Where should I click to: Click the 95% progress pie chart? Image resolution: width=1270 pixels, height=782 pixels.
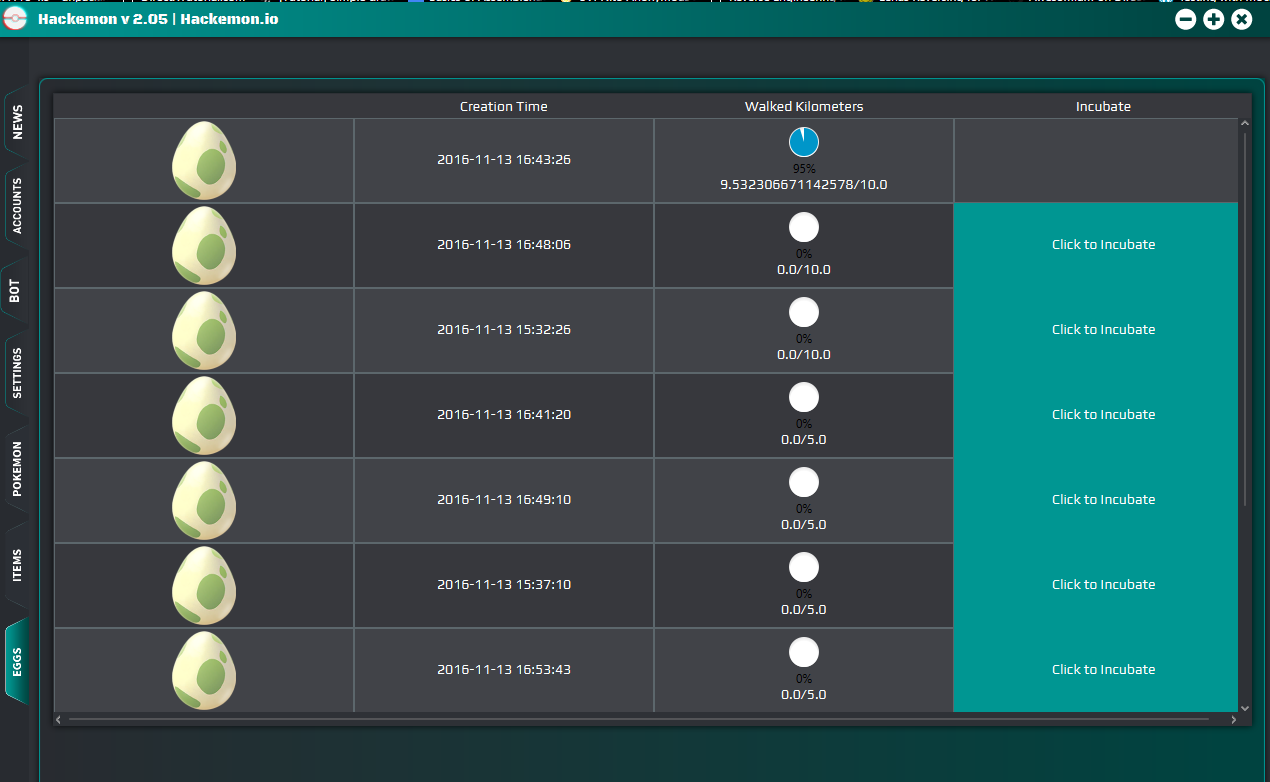click(x=804, y=142)
